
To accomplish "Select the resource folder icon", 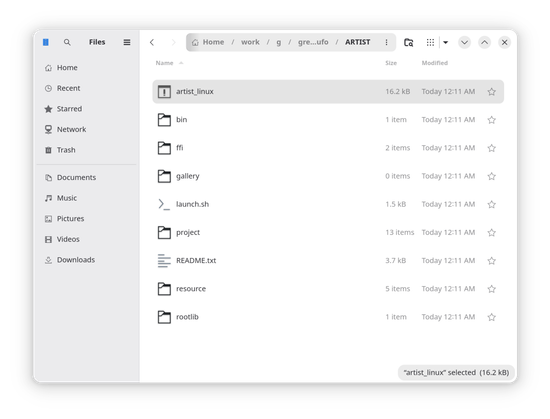I will coord(164,289).
